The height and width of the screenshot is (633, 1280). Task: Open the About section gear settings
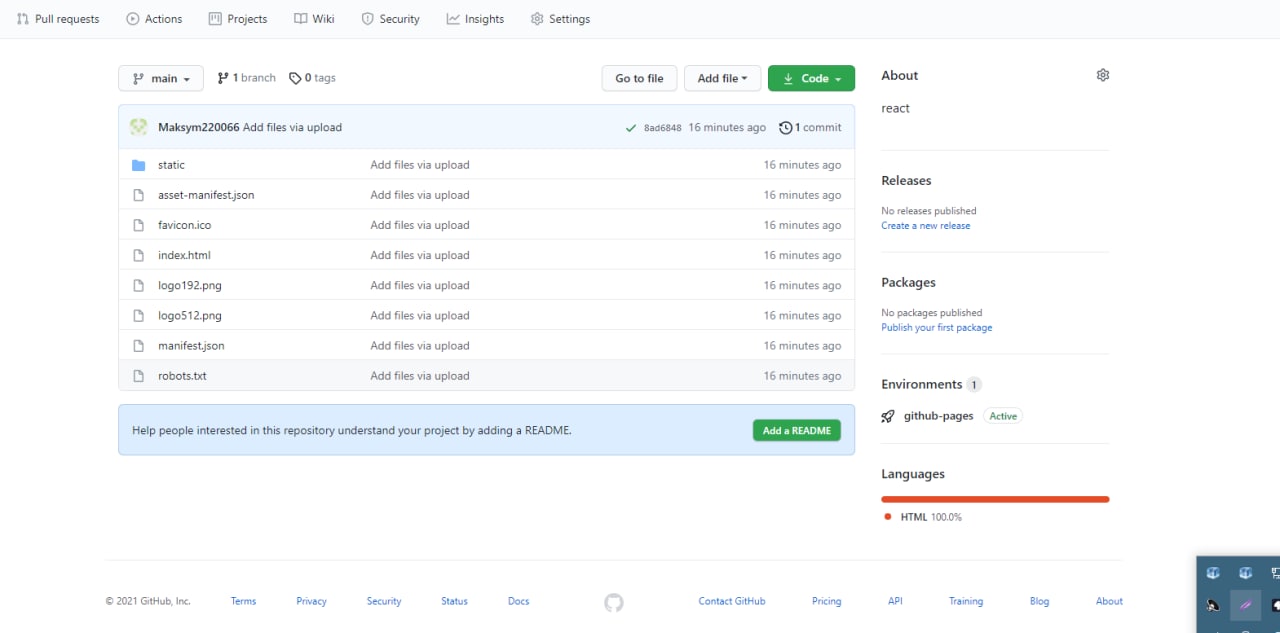1103,75
